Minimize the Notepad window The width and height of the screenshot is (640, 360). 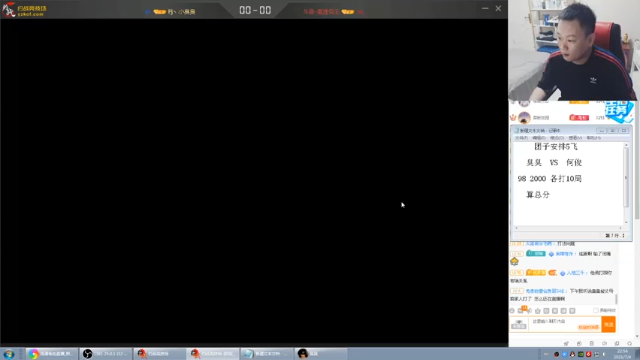click(x=601, y=131)
